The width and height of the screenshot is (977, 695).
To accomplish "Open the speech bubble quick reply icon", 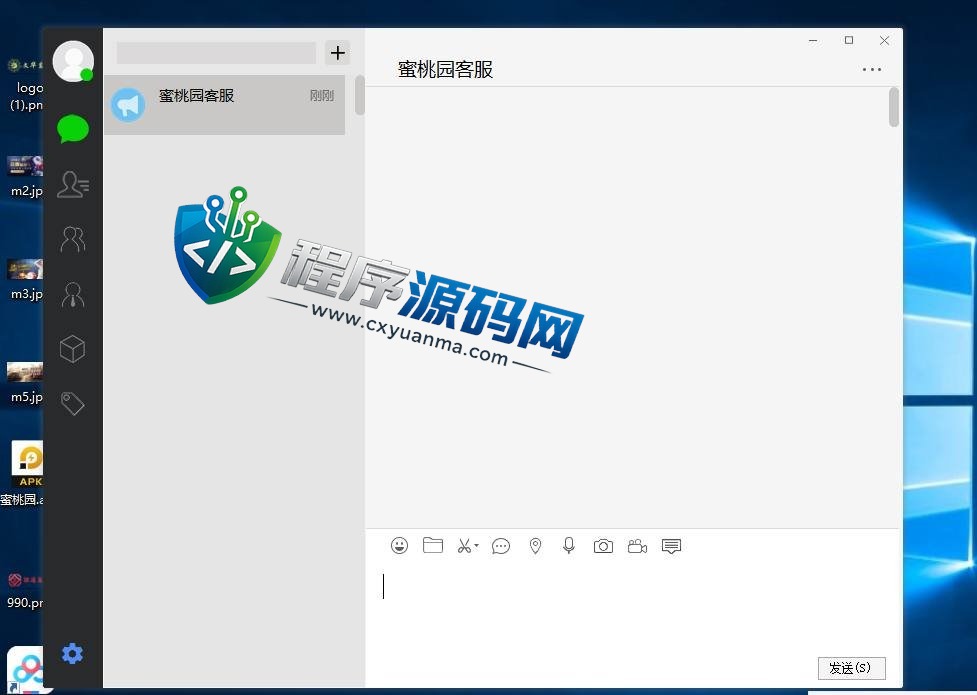I will point(501,547).
